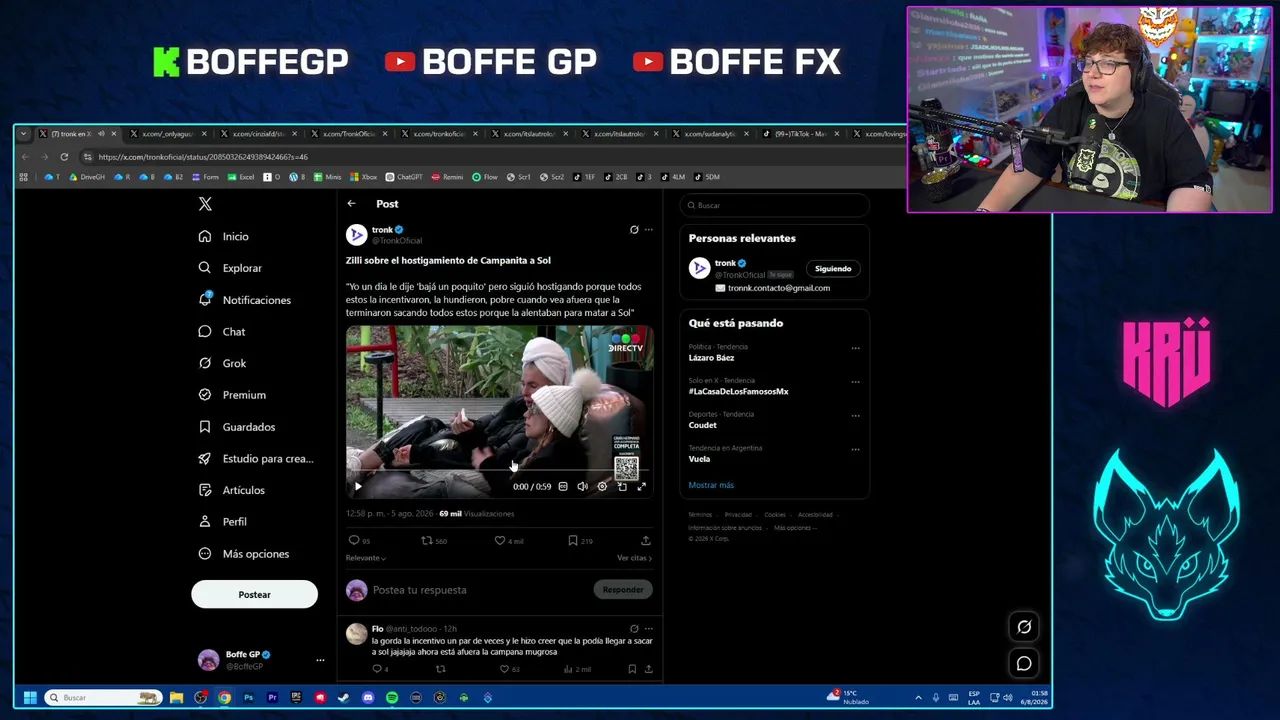Open Estudio para creadores in the sidebar
1280x720 pixels.
(x=255, y=458)
